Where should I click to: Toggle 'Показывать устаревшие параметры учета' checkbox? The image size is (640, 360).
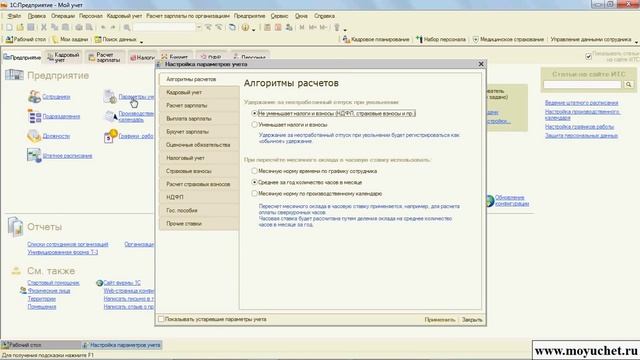161,319
